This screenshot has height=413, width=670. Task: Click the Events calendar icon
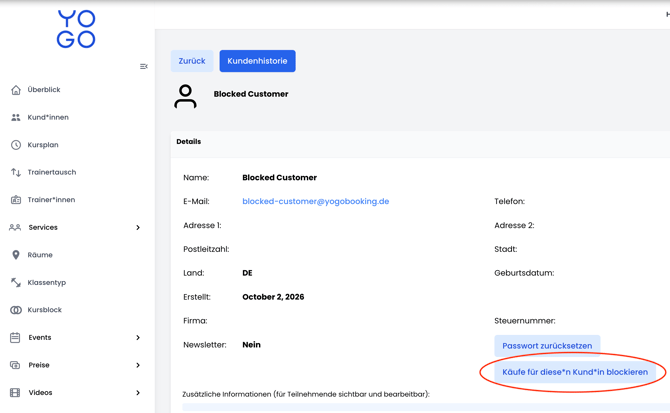(x=15, y=337)
